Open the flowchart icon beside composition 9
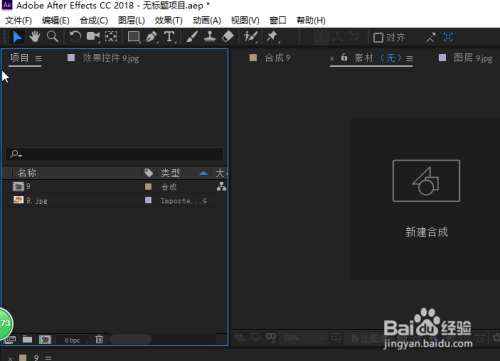This screenshot has width=500, height=361. (x=221, y=187)
